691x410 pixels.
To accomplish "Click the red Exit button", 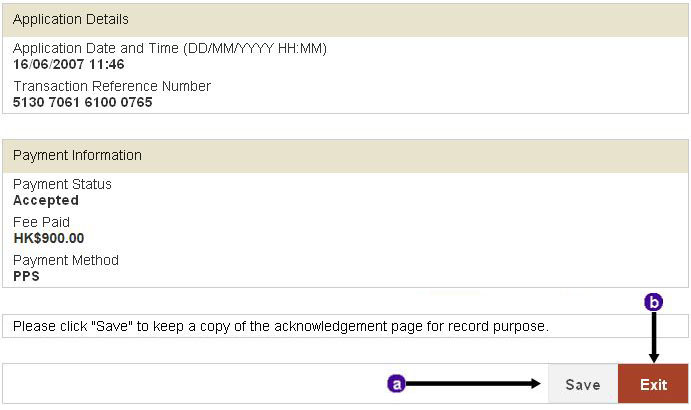I will pyautogui.click(x=653, y=384).
